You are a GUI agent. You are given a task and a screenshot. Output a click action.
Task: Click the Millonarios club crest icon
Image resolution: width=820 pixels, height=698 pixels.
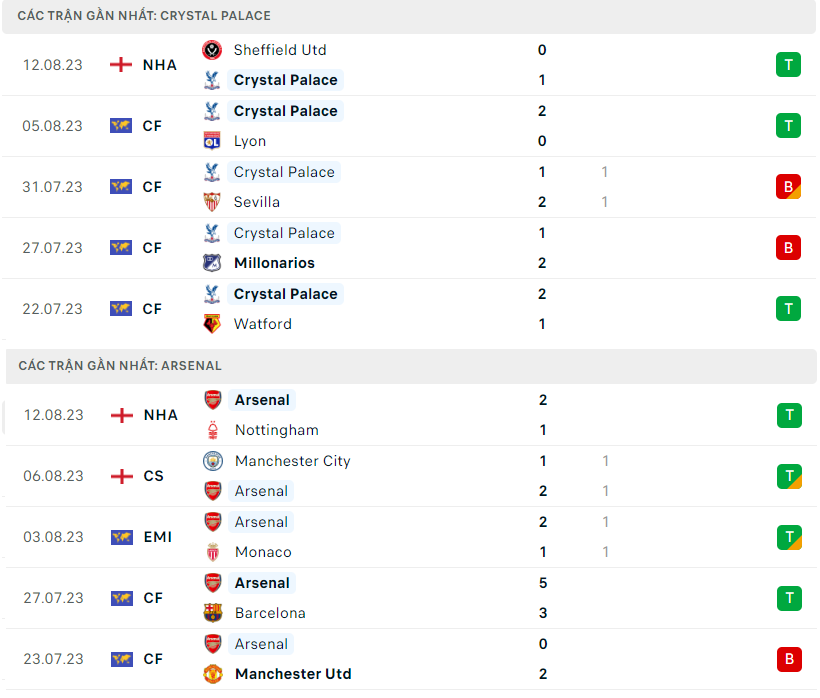point(212,263)
